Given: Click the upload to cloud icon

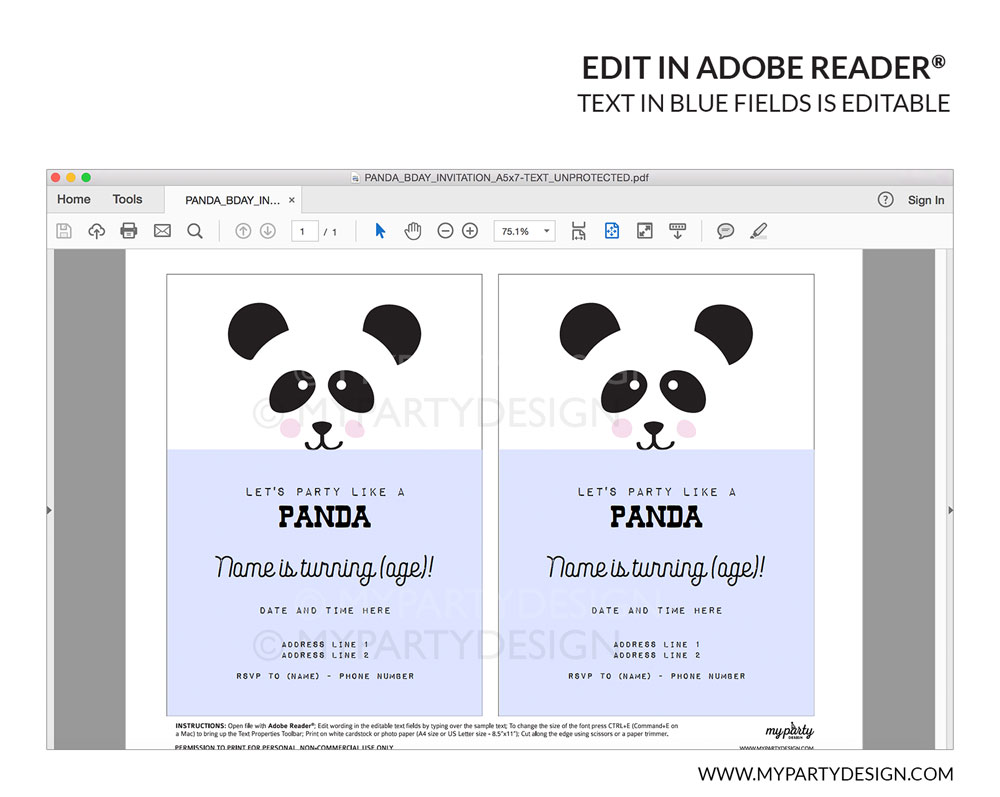Looking at the screenshot, I should pos(96,231).
